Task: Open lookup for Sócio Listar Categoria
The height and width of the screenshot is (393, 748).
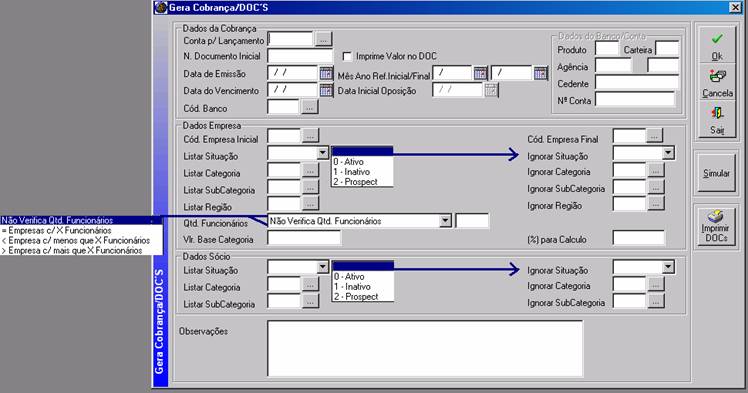Action: [310, 285]
